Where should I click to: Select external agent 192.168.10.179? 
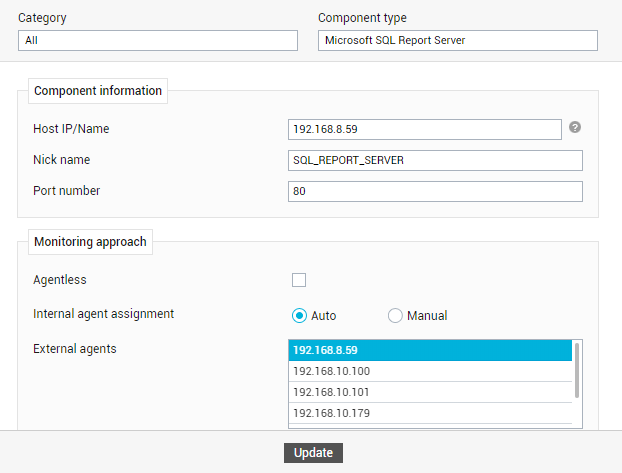tap(430, 413)
